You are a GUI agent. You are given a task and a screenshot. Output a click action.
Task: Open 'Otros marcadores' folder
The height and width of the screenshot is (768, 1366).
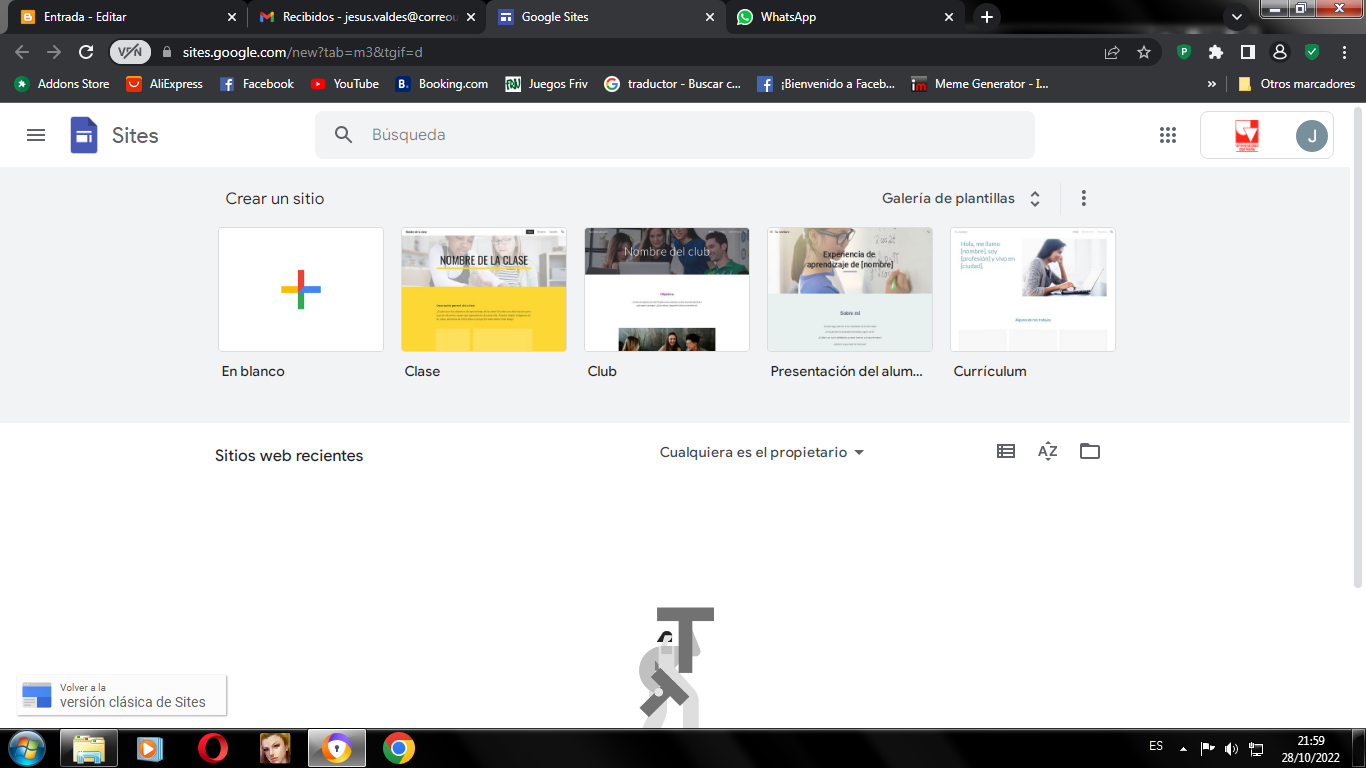(1296, 84)
